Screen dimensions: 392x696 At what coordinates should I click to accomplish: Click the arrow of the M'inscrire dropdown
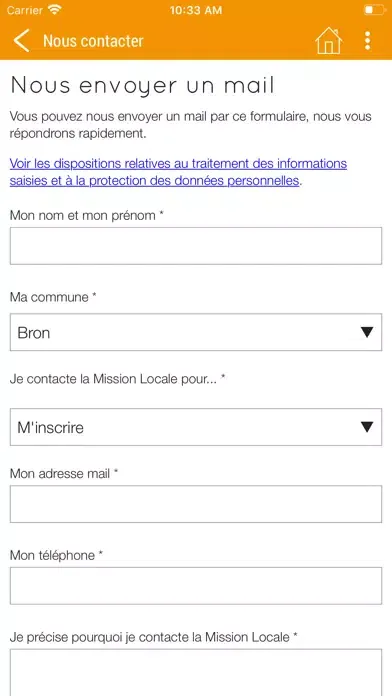[367, 427]
